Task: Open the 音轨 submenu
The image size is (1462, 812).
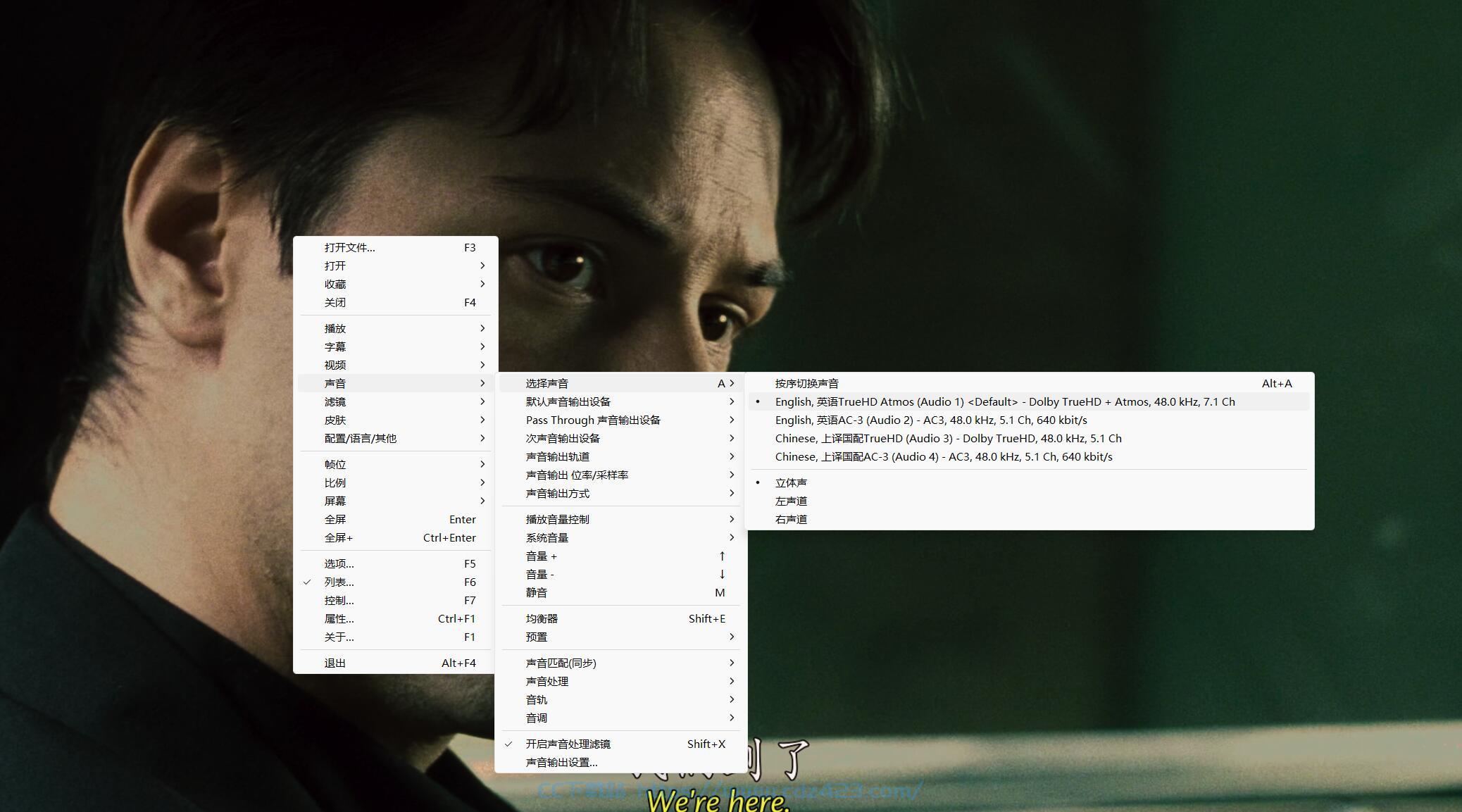Action: tap(621, 699)
